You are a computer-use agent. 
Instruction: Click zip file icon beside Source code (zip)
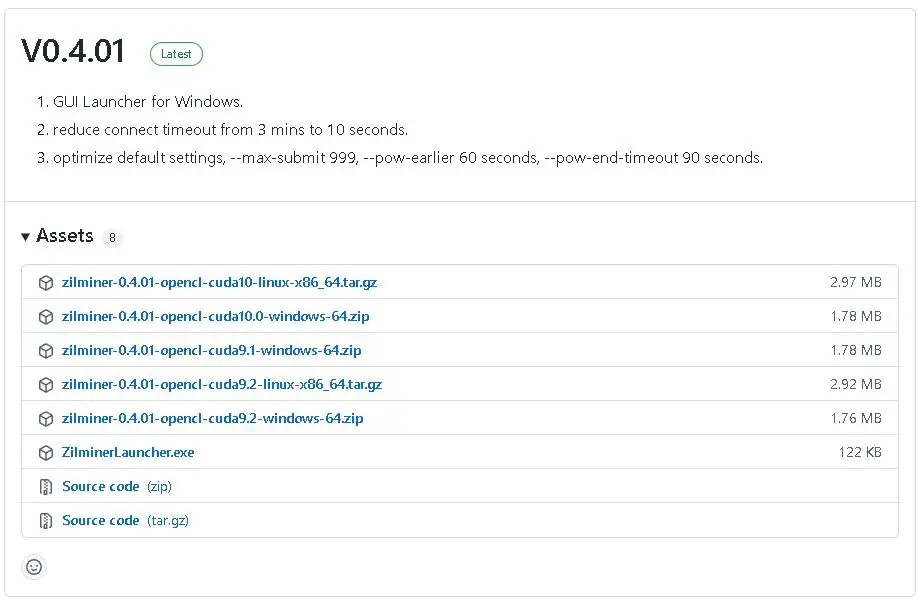(46, 487)
